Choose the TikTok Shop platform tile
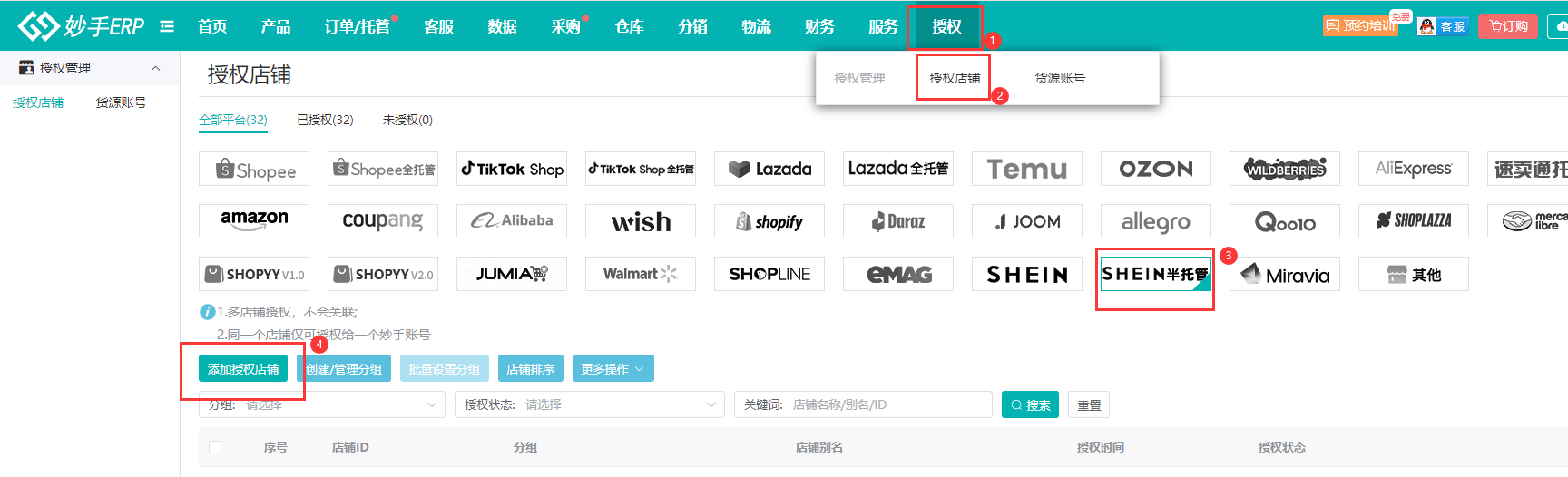Screen dimensions: 1568x477 pyautogui.click(x=512, y=169)
